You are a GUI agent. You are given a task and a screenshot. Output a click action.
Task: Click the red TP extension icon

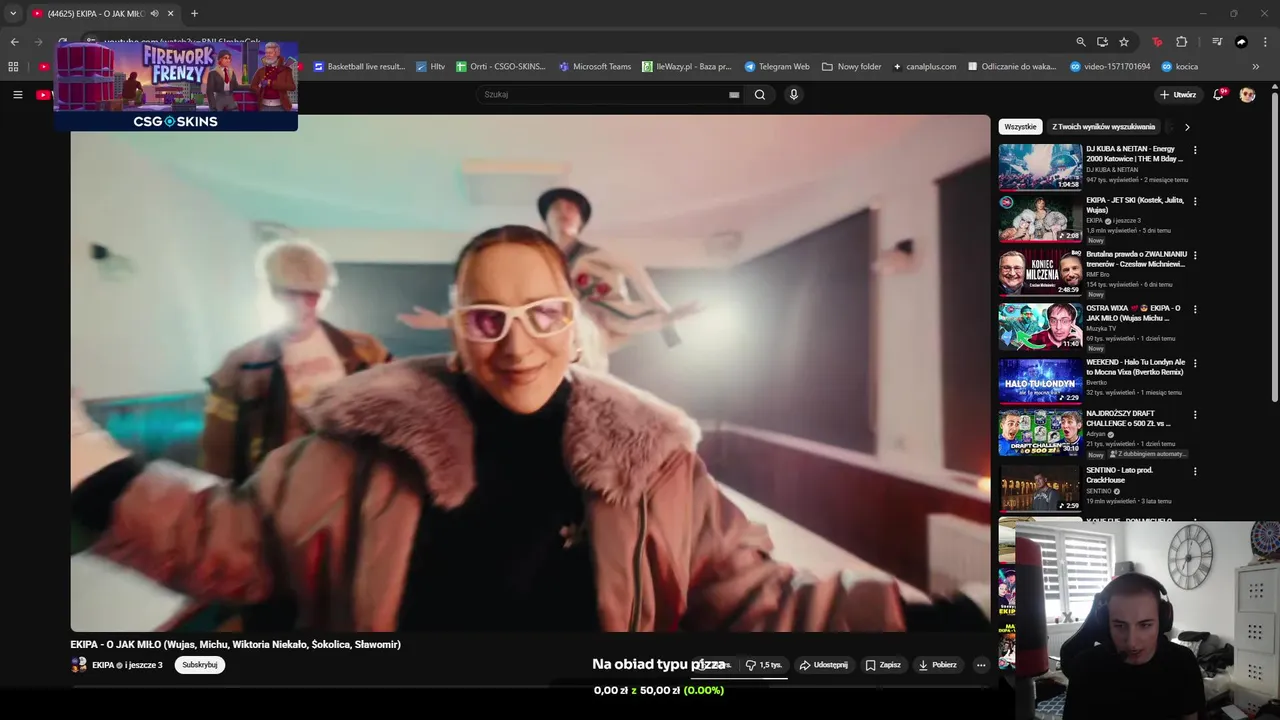(x=1157, y=42)
